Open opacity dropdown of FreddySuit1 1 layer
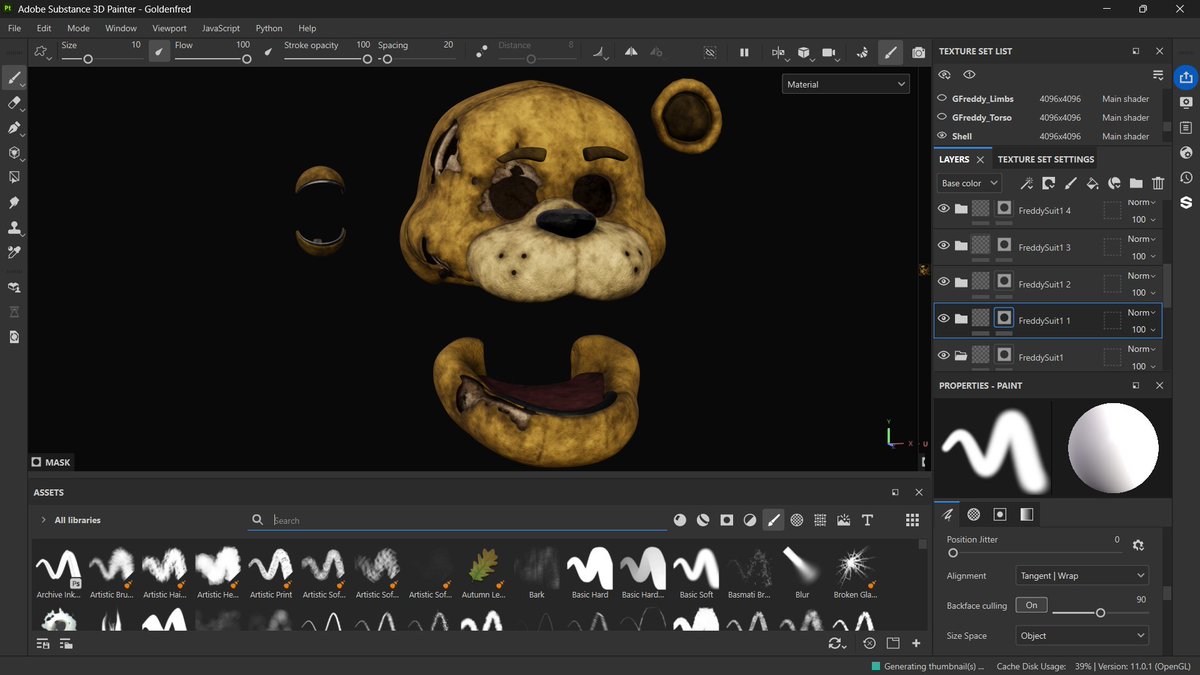Viewport: 1200px width, 675px height. pyautogui.click(x=1145, y=329)
